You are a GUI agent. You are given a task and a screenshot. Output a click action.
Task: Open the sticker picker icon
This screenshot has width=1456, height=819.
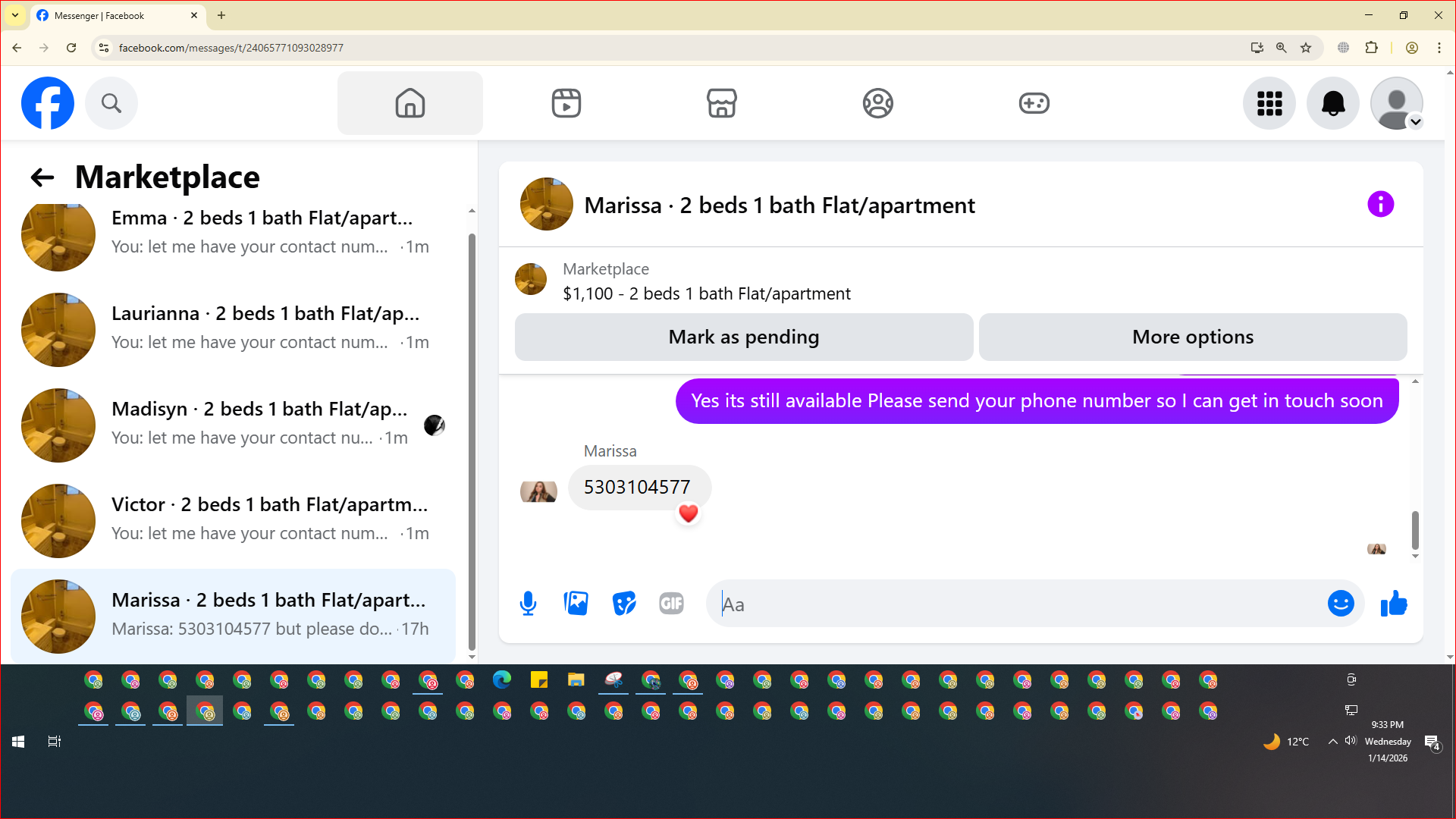click(623, 604)
